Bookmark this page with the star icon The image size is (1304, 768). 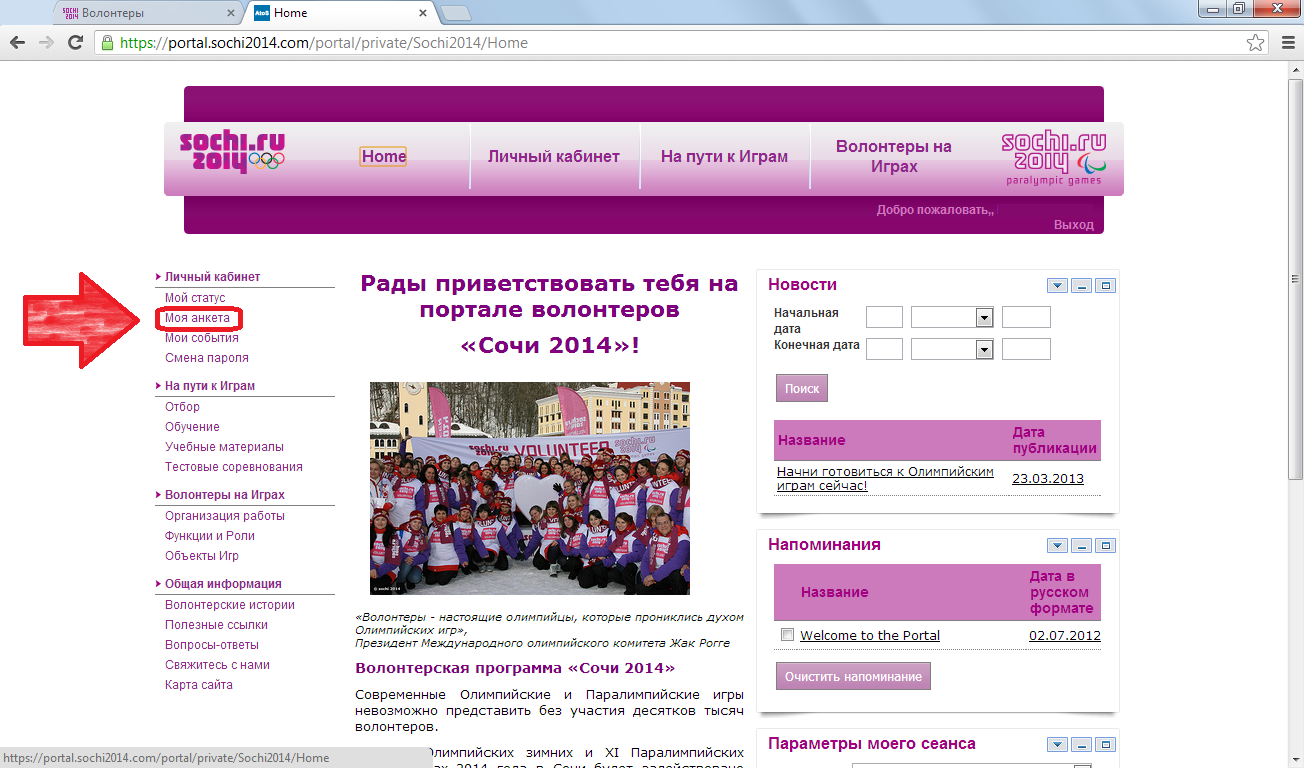(1255, 42)
